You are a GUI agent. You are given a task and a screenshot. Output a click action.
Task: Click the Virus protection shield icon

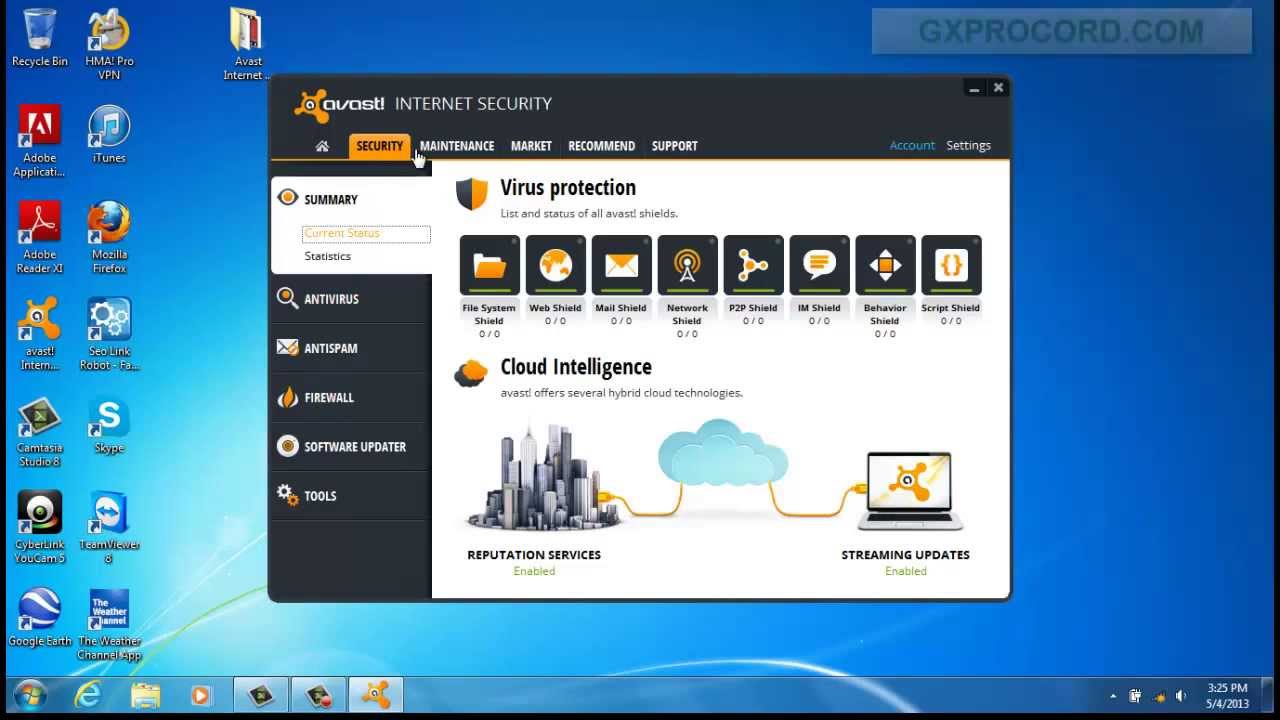click(x=472, y=194)
